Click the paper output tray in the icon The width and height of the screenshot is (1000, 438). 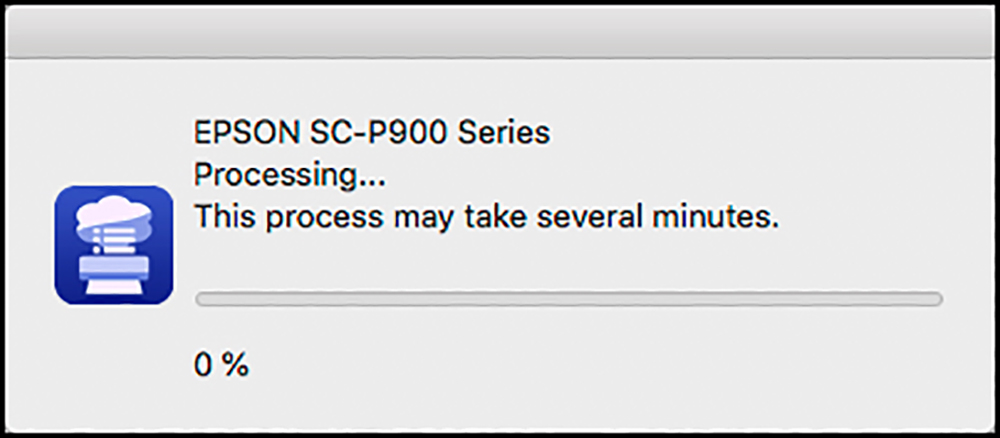114,288
